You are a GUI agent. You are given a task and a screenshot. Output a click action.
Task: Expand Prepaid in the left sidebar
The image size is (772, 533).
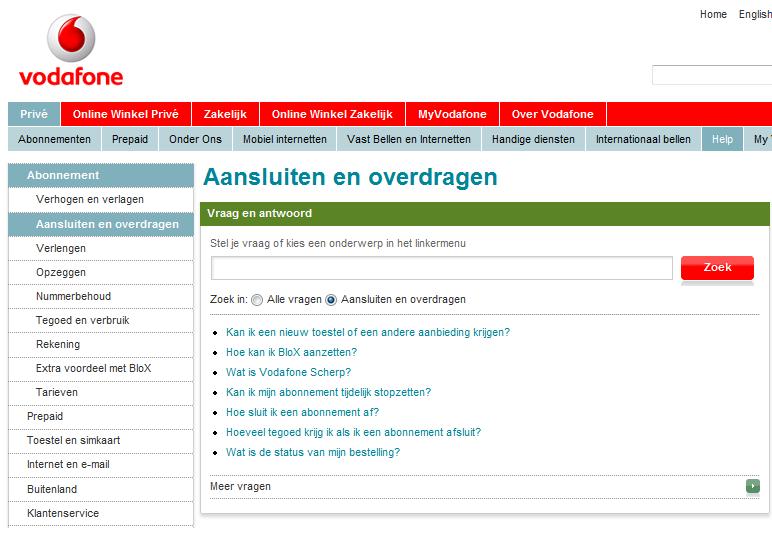click(x=101, y=416)
